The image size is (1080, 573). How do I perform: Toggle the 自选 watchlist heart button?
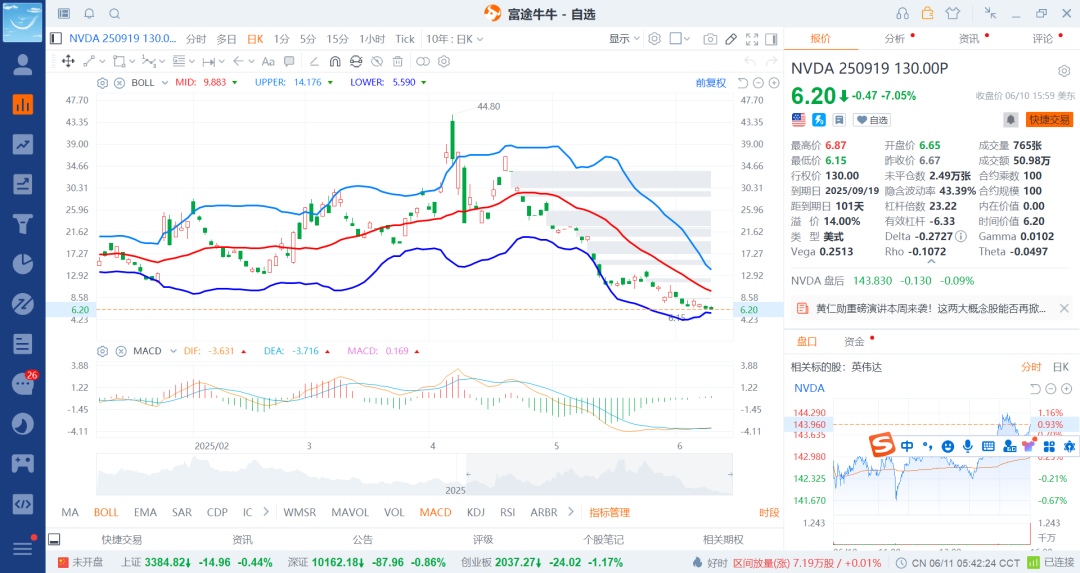pos(871,120)
